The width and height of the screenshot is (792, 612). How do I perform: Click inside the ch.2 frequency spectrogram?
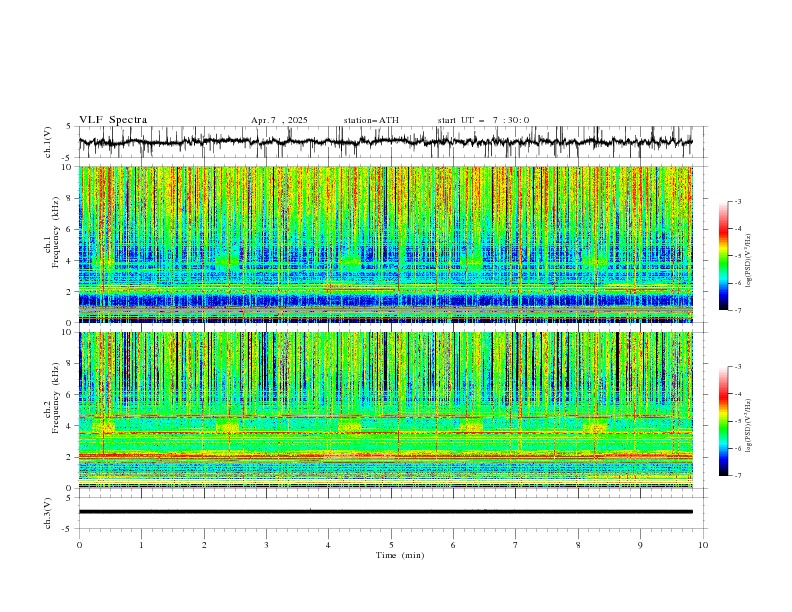(386, 410)
